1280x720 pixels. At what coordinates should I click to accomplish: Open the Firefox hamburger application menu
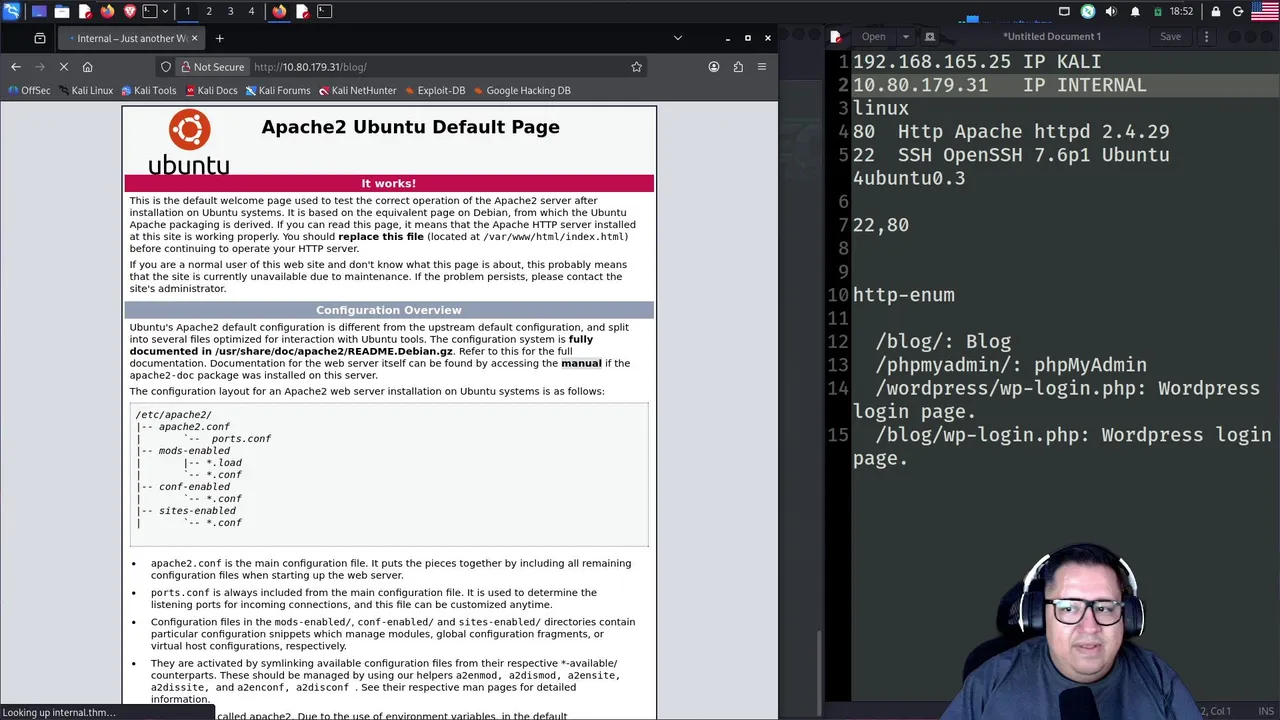(762, 67)
